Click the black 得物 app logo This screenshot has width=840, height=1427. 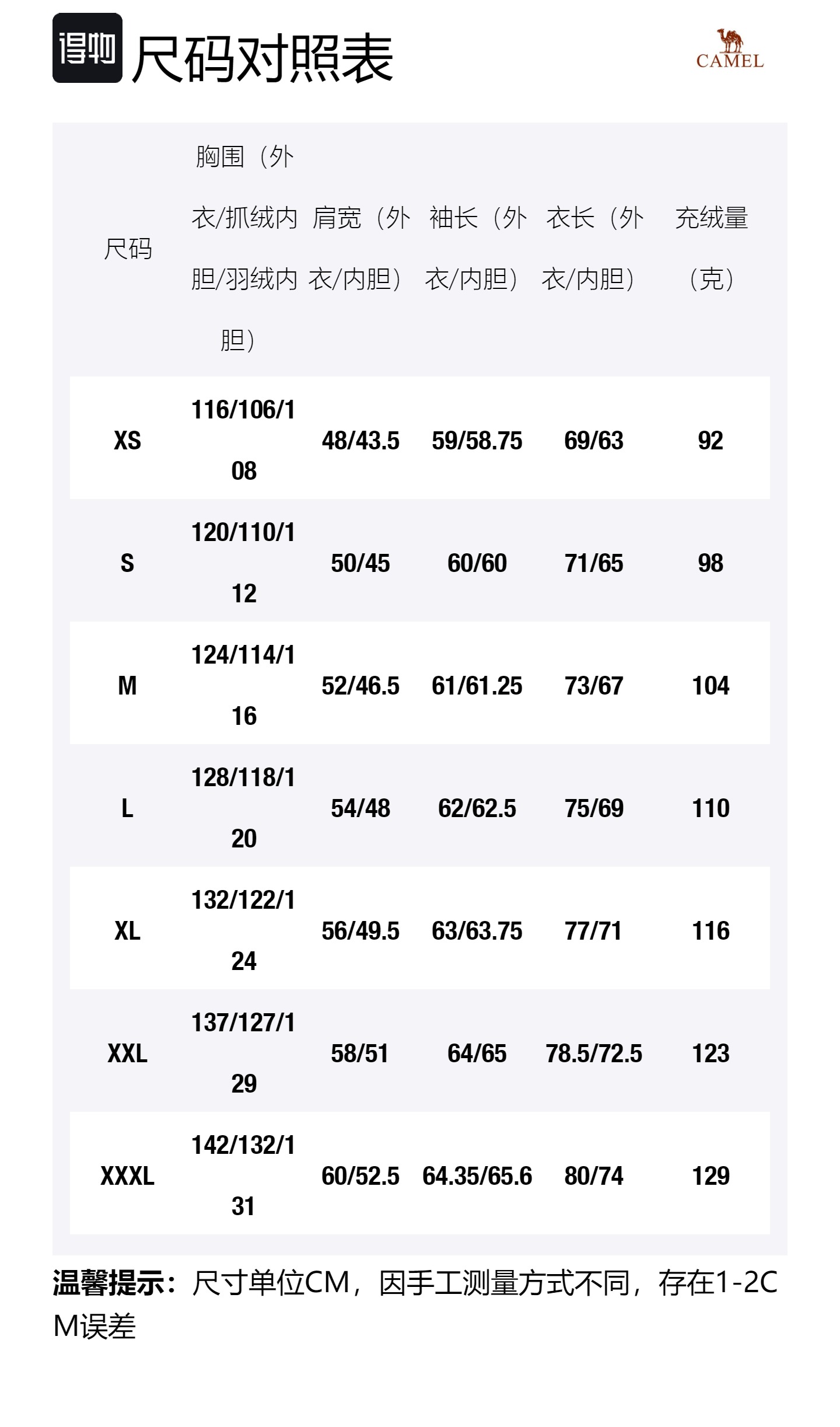click(x=87, y=48)
